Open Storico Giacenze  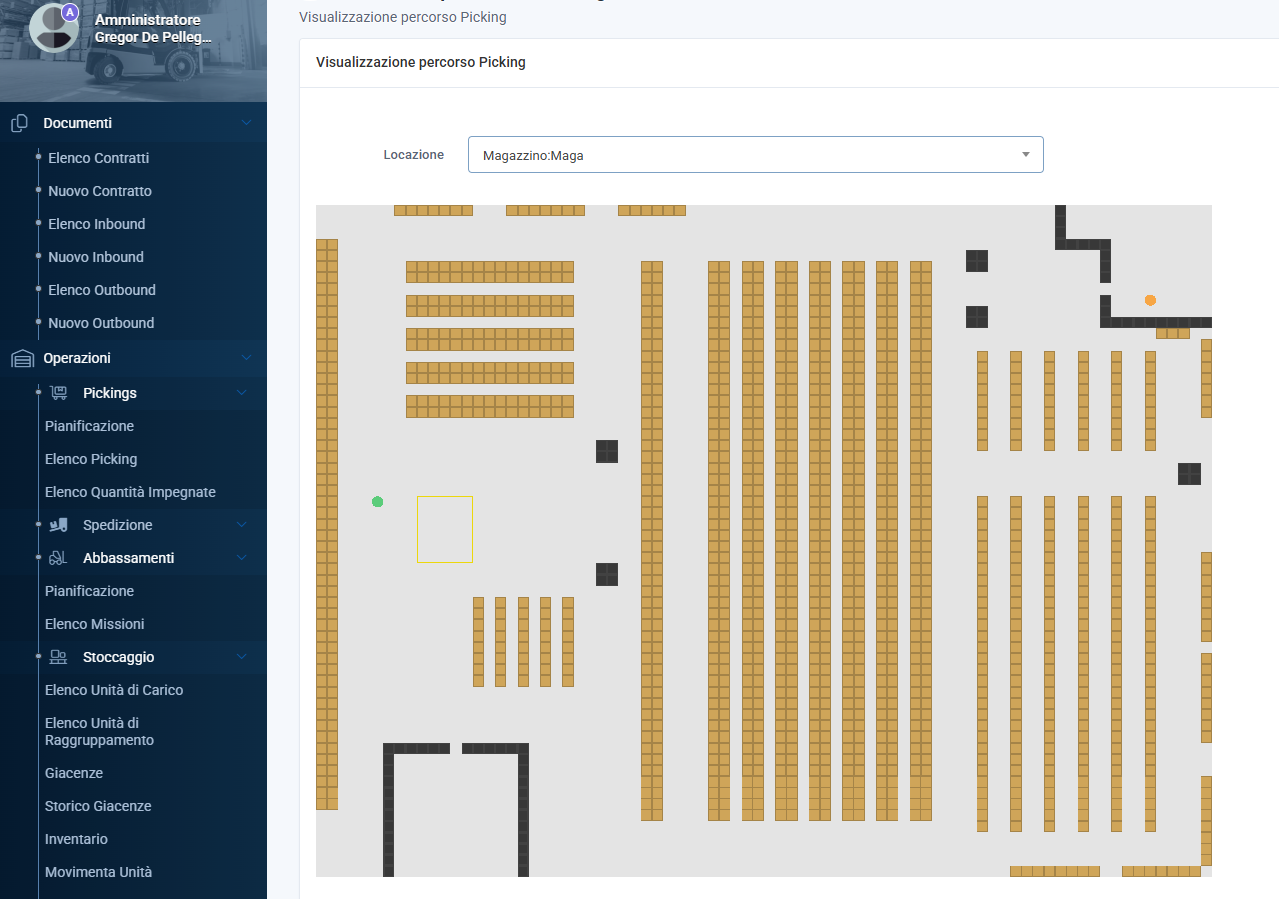97,806
